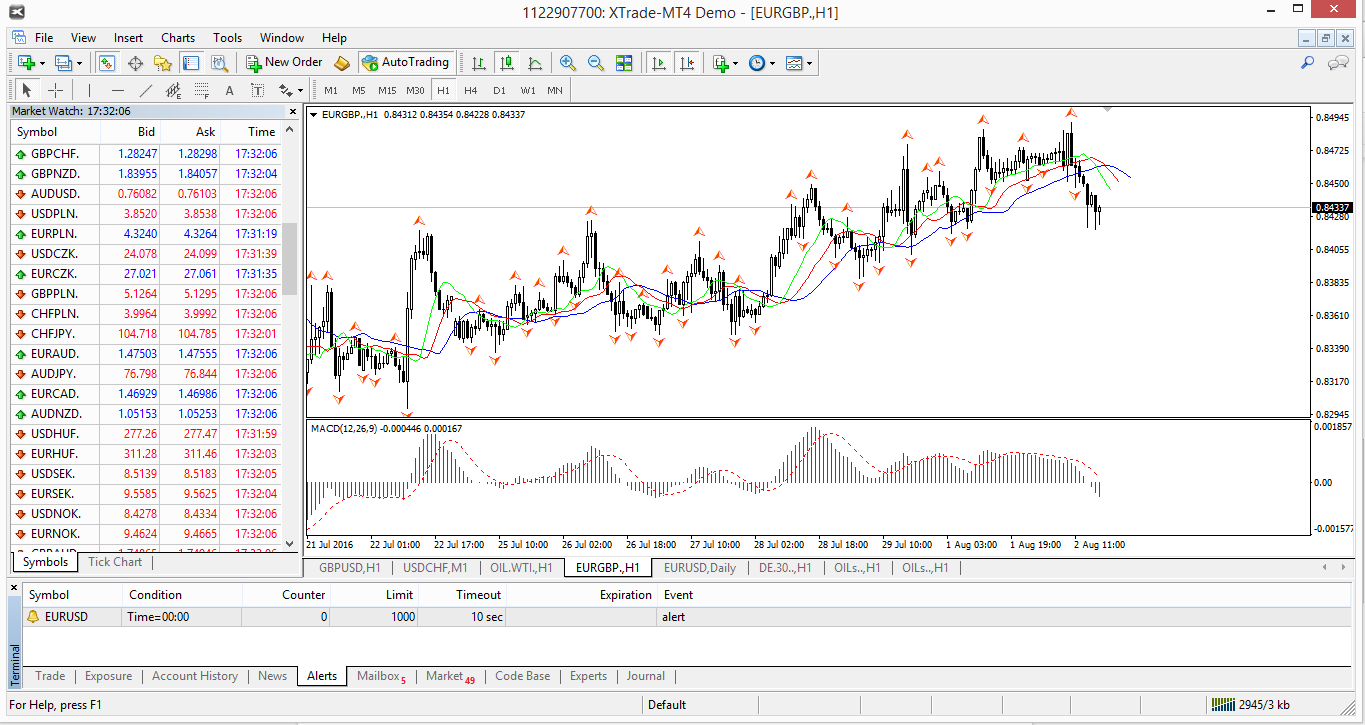
Task: Select the Fibonacci retracement tool
Action: pos(201,90)
